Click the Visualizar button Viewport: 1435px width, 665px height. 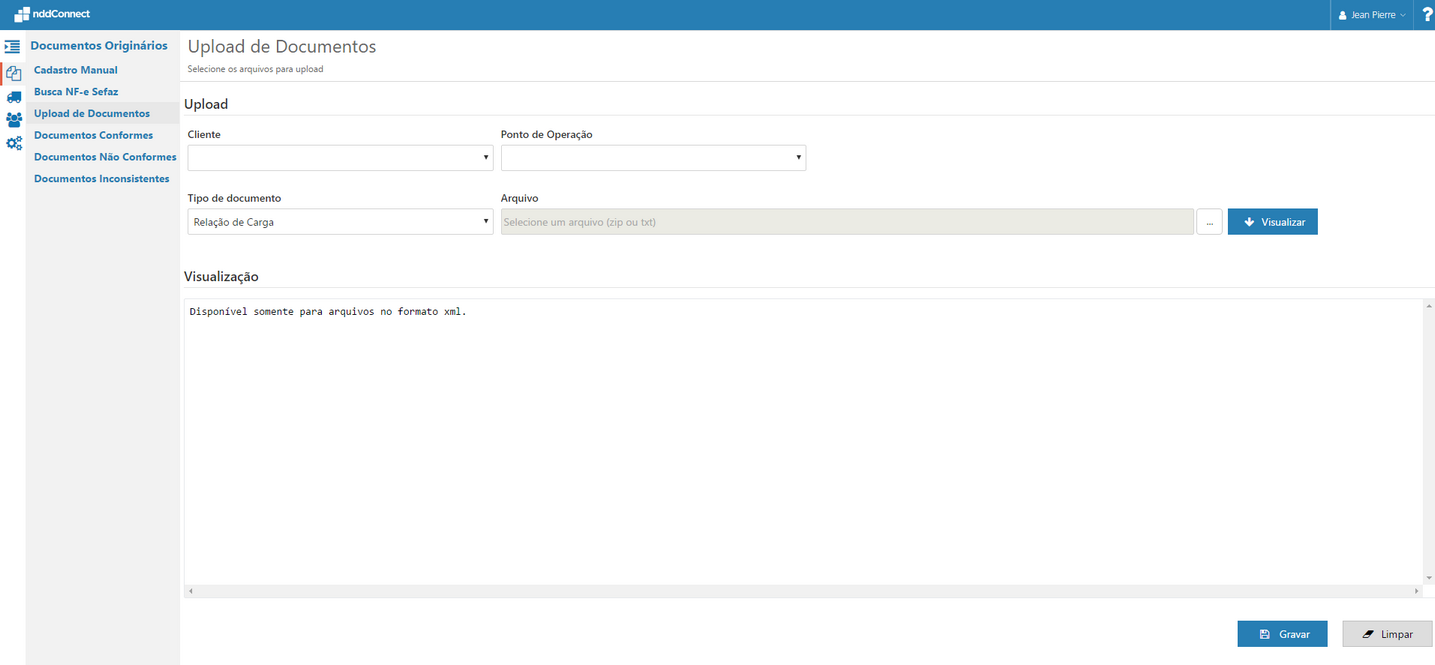pos(1272,222)
